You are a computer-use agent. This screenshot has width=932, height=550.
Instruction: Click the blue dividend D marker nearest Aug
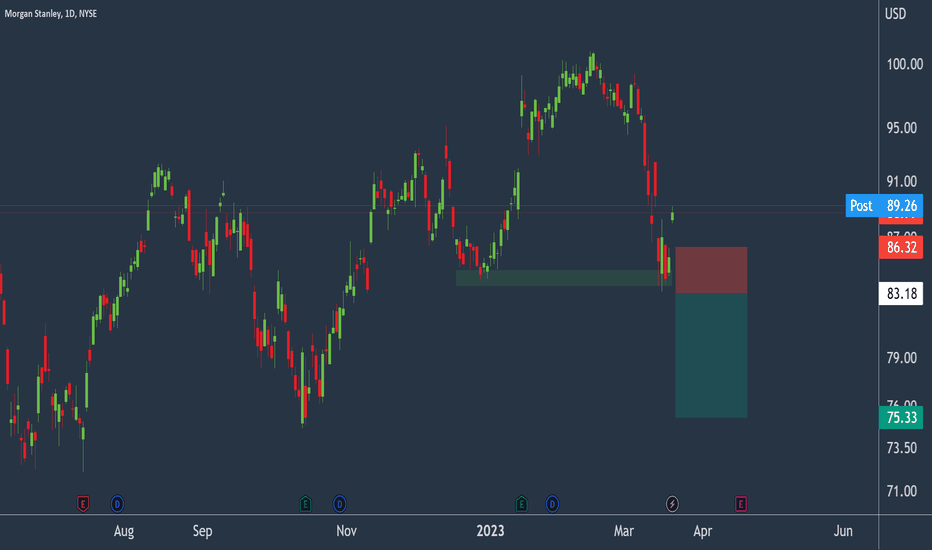coord(117,504)
